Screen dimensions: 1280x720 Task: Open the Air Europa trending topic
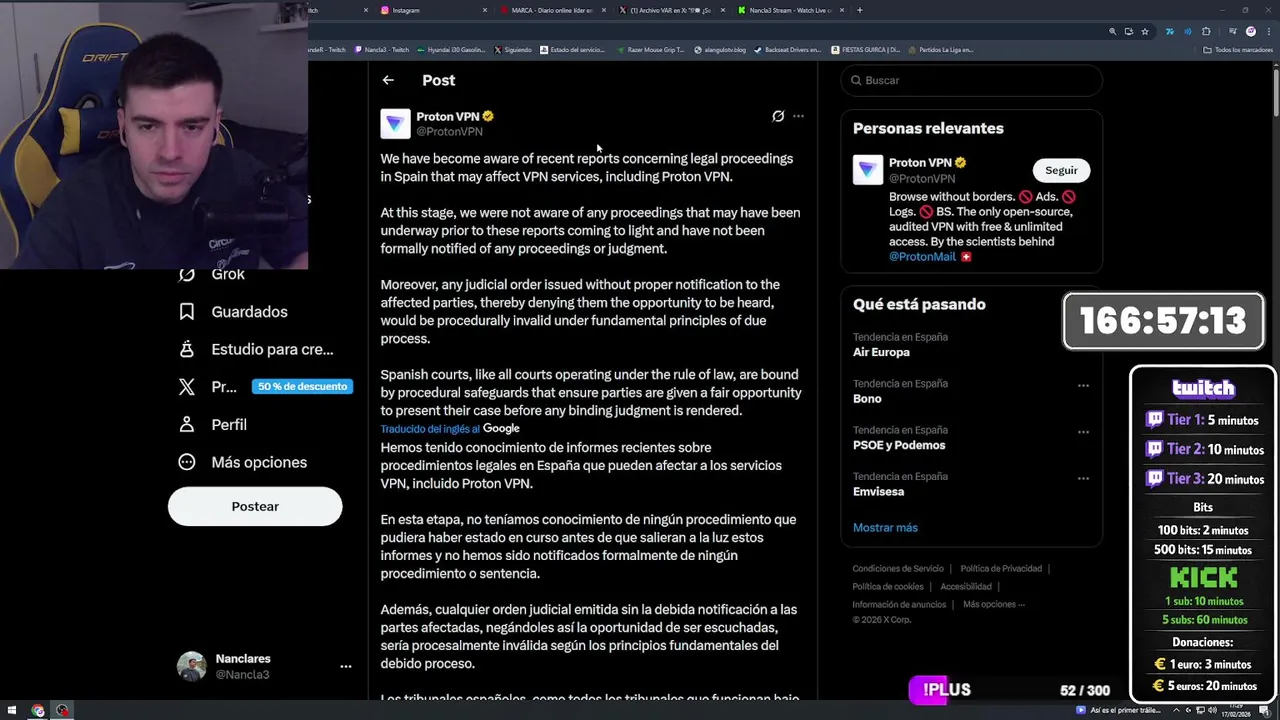tap(881, 353)
